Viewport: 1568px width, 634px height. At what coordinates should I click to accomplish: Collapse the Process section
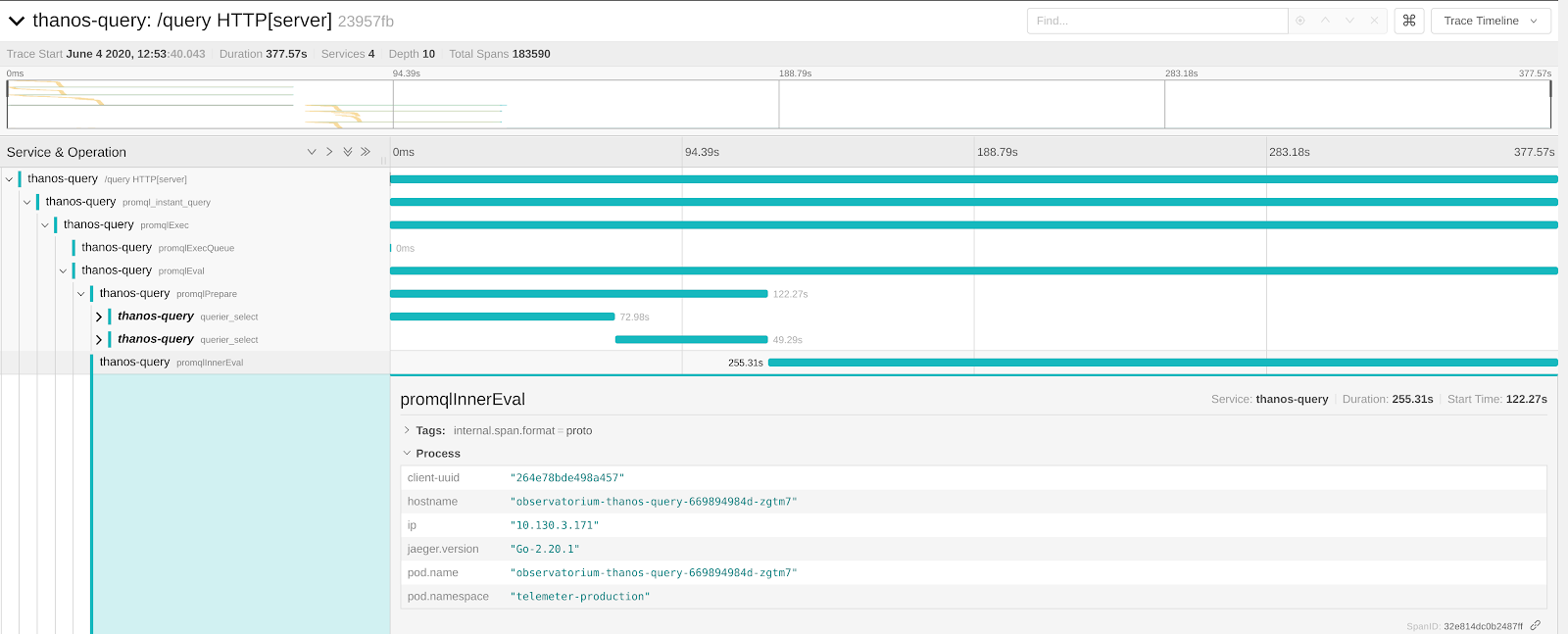point(408,454)
